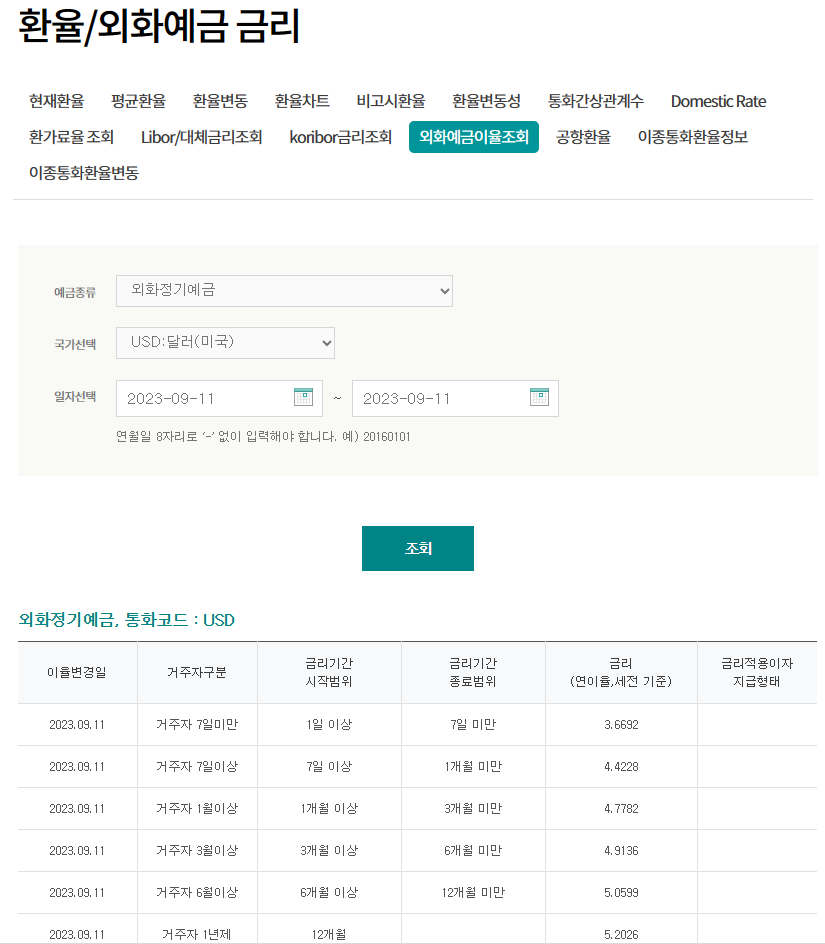
Task: Expand the USD:달러(미국) country dropdown
Action: pos(225,343)
